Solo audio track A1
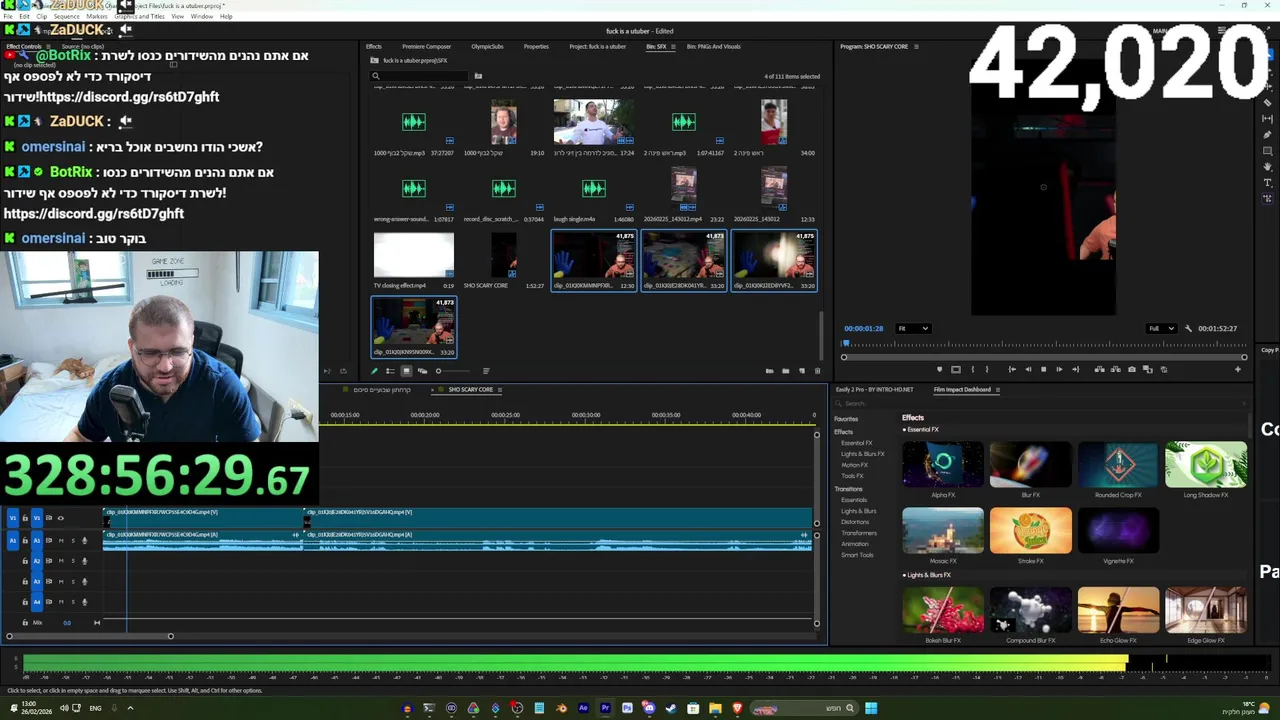Viewport: 1280px width, 720px height. [73, 541]
